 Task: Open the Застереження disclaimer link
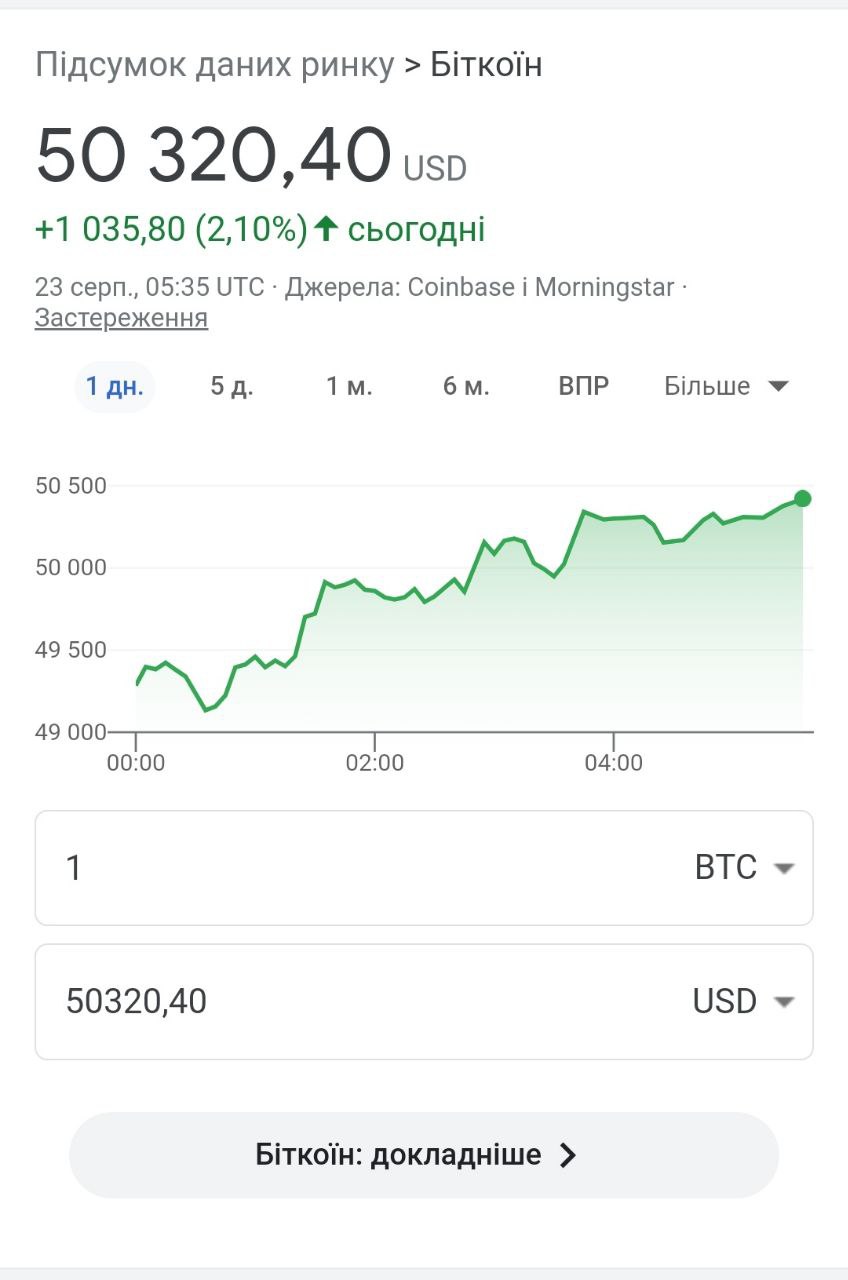coord(121,318)
